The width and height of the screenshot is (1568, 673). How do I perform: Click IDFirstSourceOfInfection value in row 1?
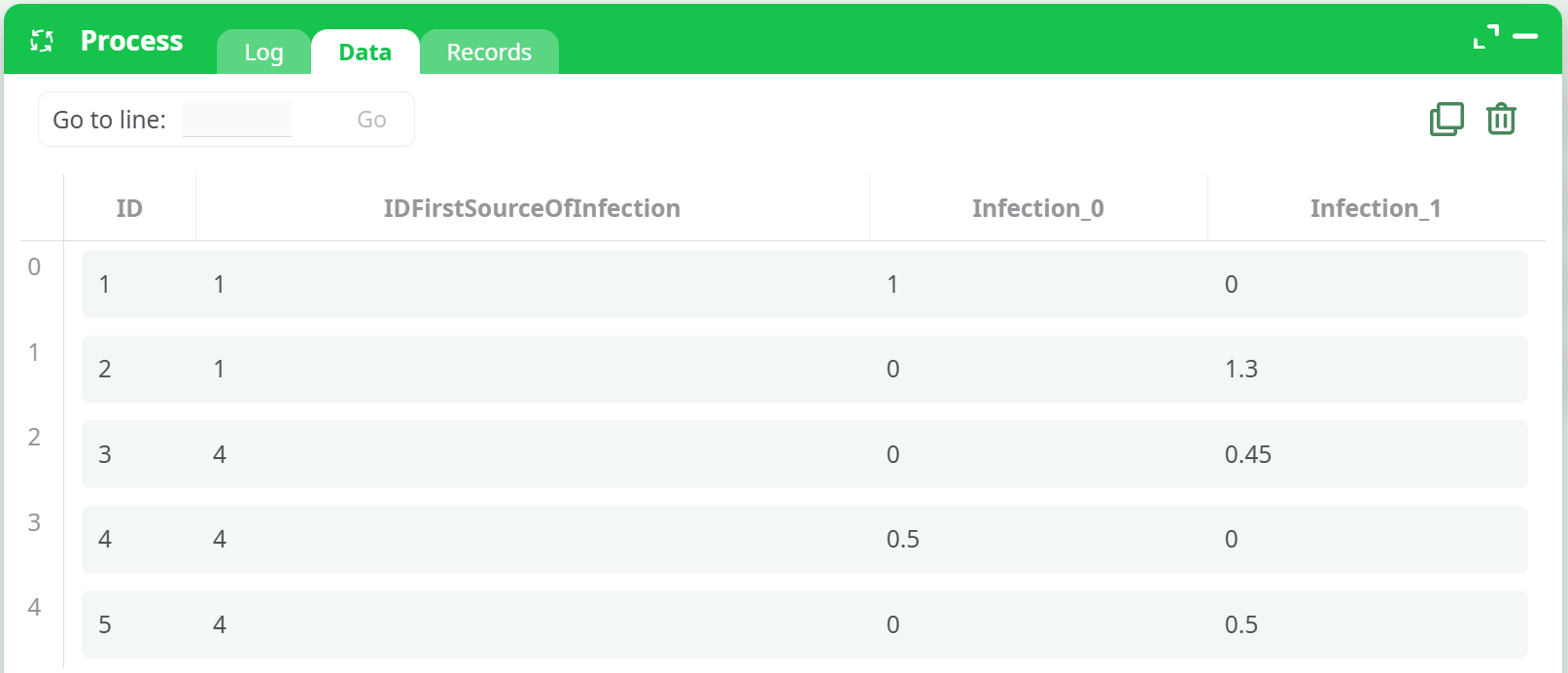(x=220, y=369)
